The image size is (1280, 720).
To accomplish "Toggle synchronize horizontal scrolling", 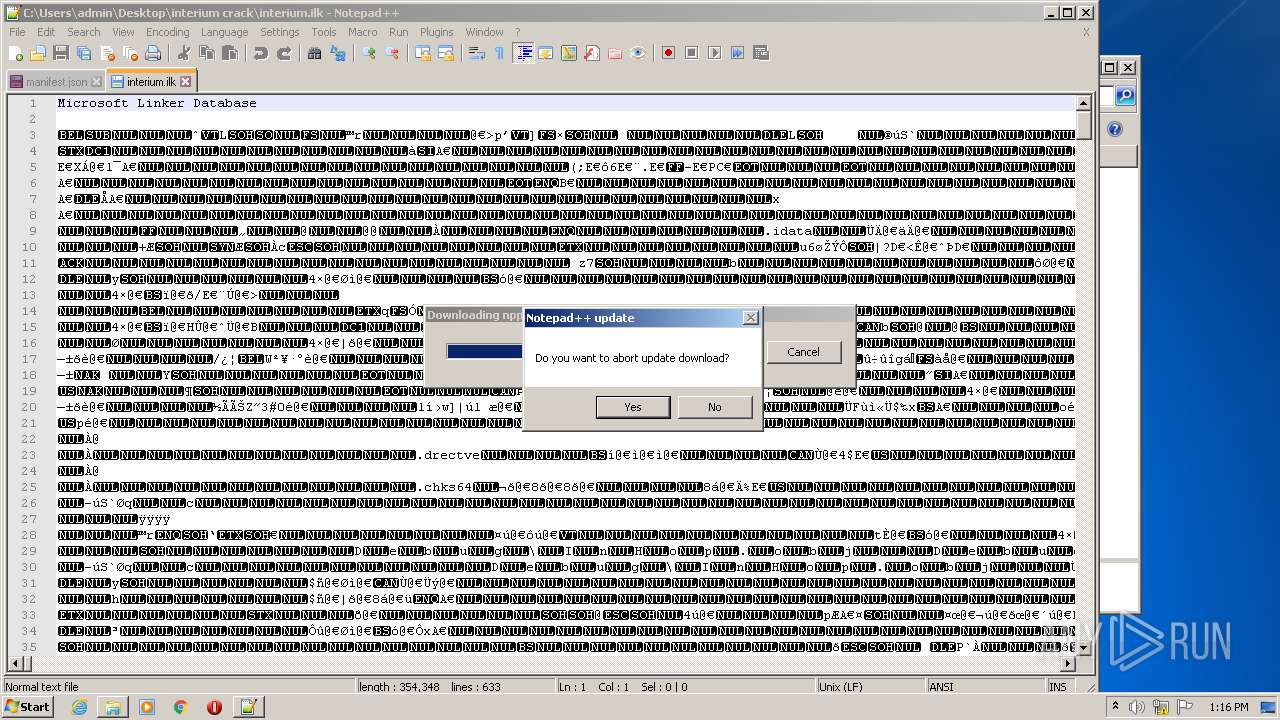I will pos(446,53).
